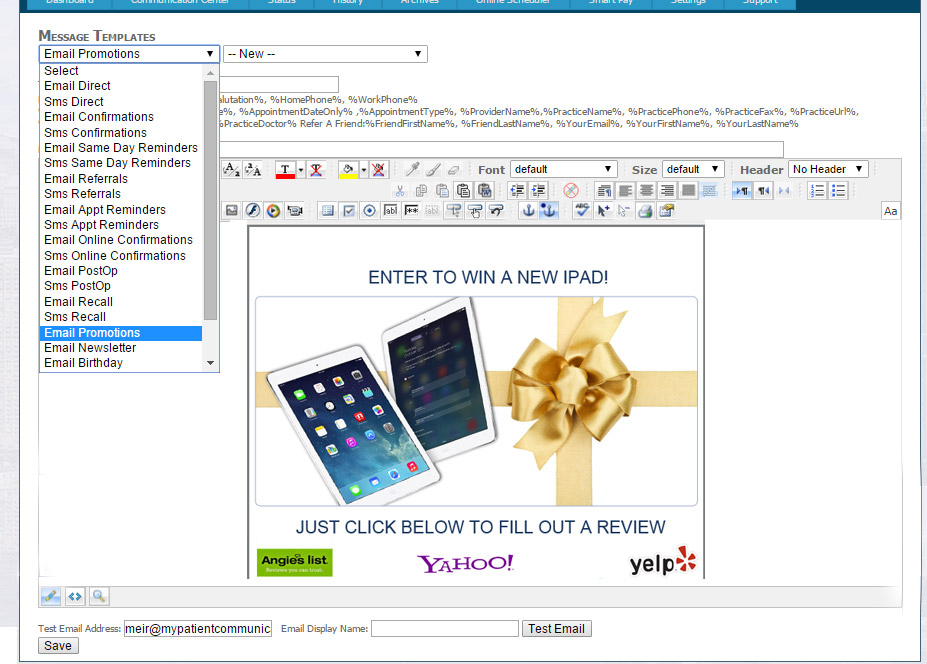Click the insert anchor icon
The image size is (927, 664).
click(x=529, y=210)
